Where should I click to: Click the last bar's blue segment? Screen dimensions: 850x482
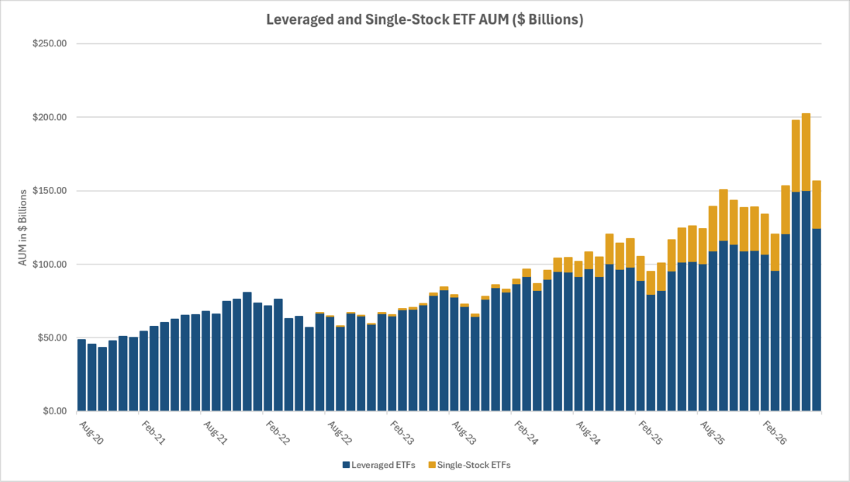point(816,320)
